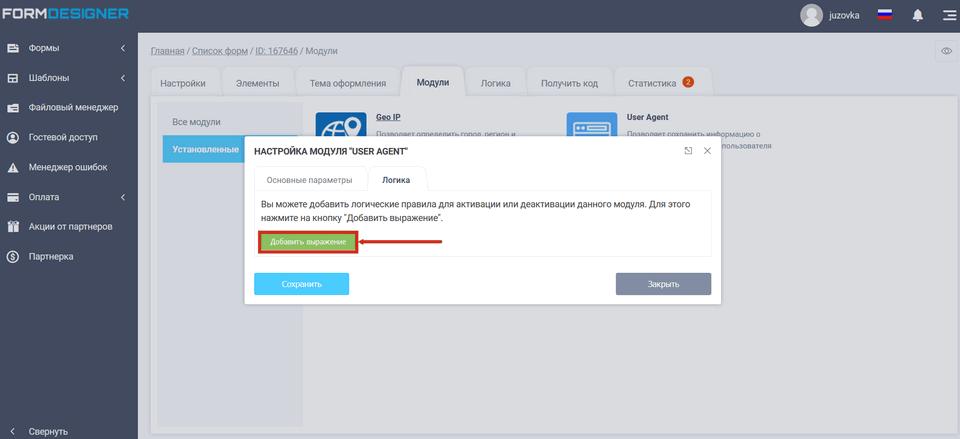Click the juzovka user avatar
The height and width of the screenshot is (439, 960).
click(812, 15)
